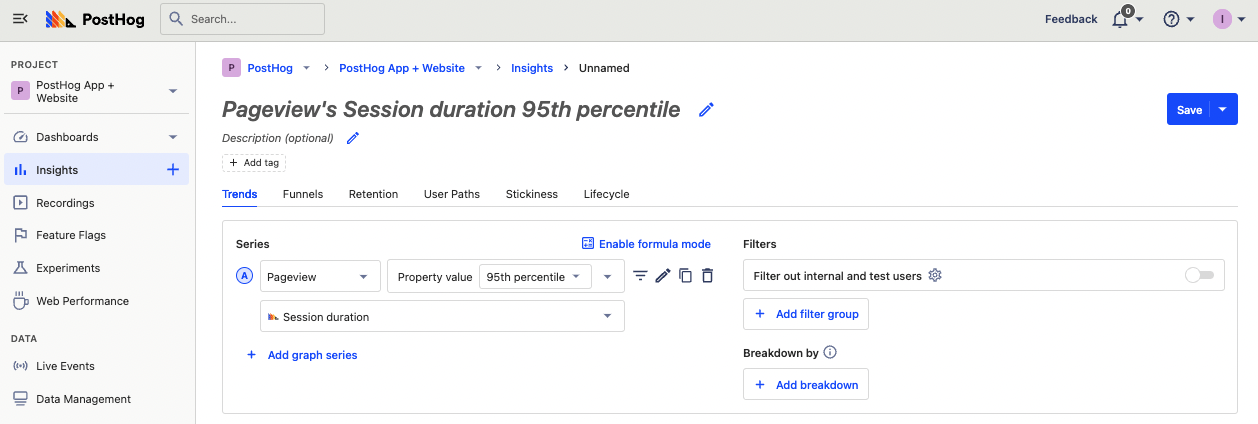The image size is (1258, 424).
Task: Click Add filter group button
Action: tap(806, 314)
